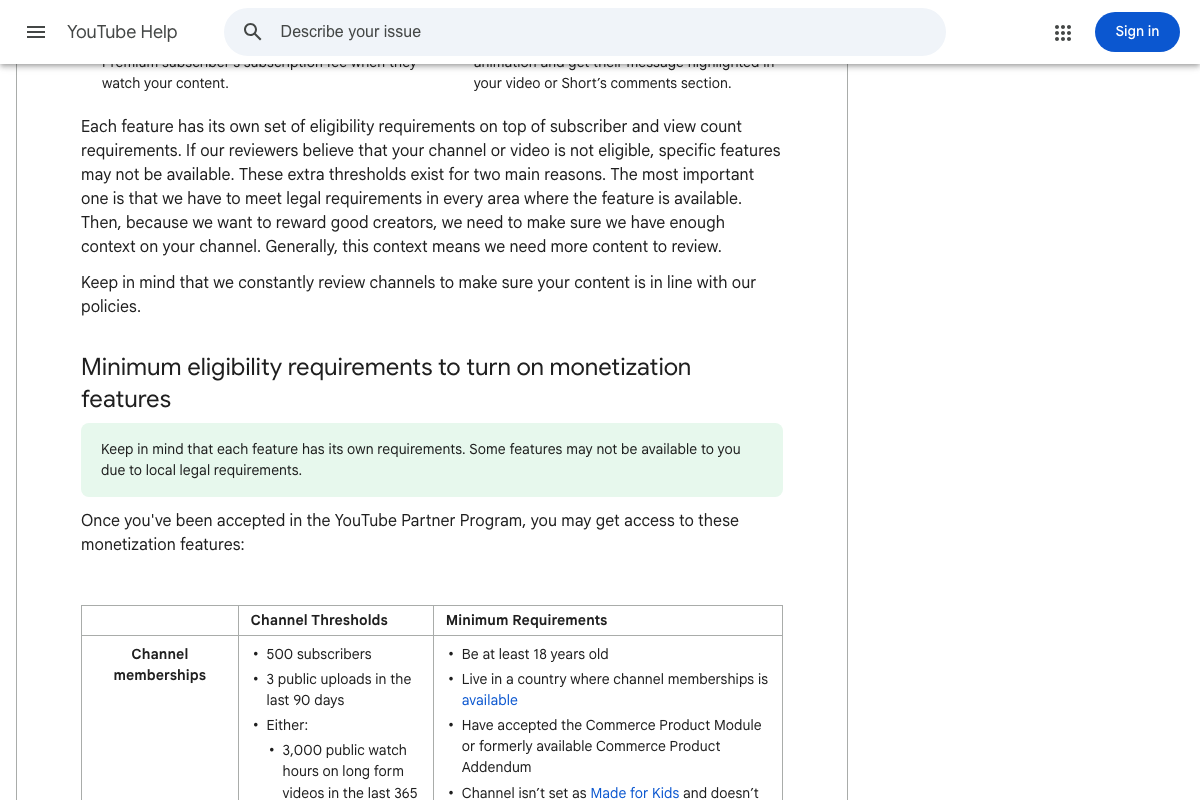Select the '500 subscribers' bullet
The image size is (1200, 800).
pyautogui.click(x=319, y=654)
